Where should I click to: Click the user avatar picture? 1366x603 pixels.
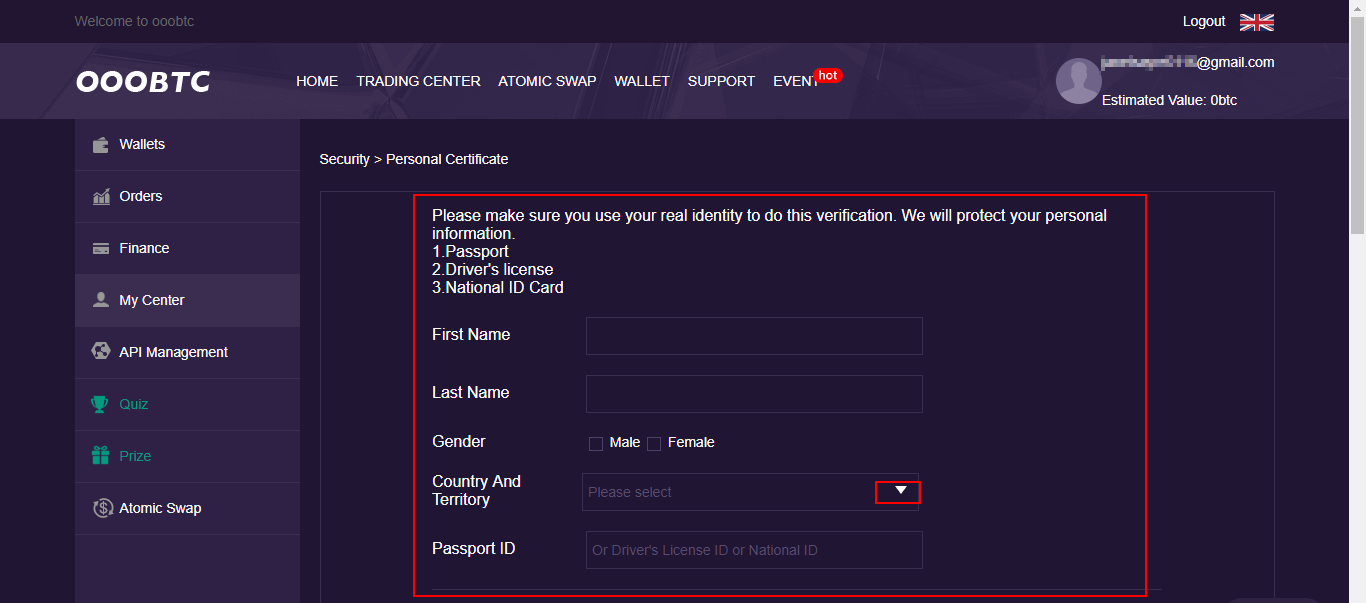click(x=1078, y=81)
